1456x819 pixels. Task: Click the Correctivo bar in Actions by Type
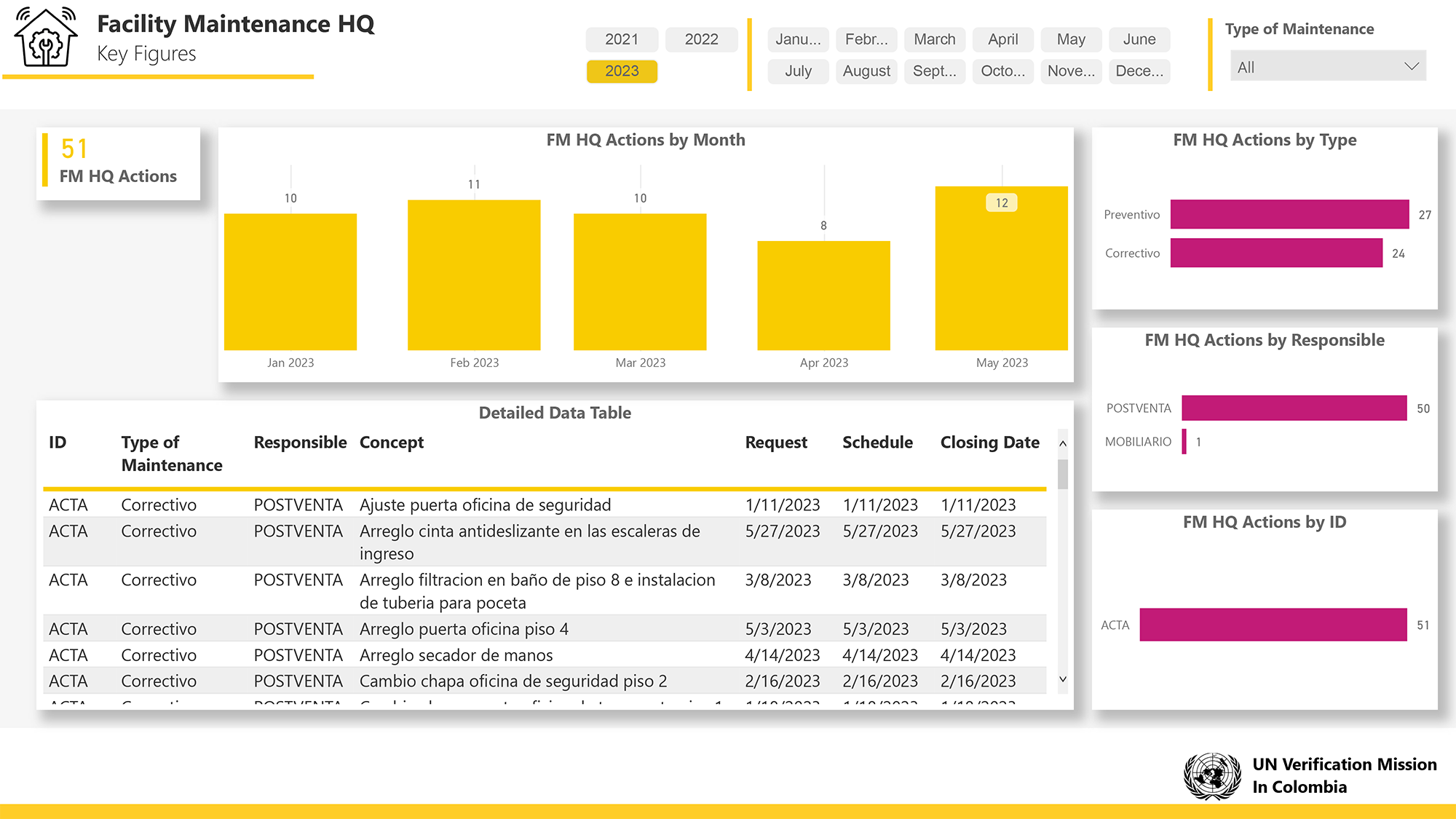point(1276,253)
